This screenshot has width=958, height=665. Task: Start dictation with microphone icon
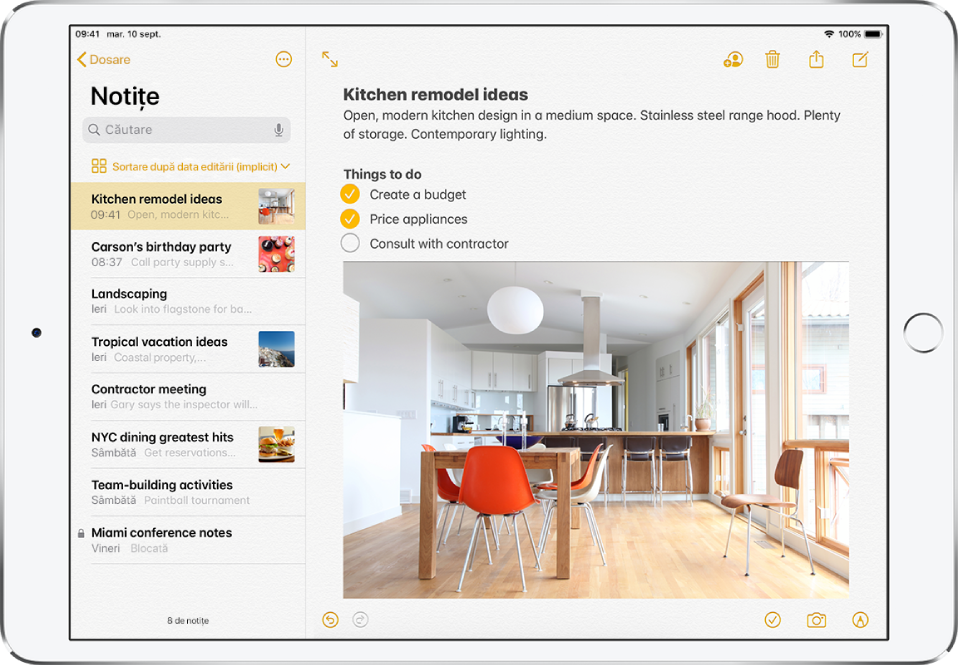click(x=279, y=130)
